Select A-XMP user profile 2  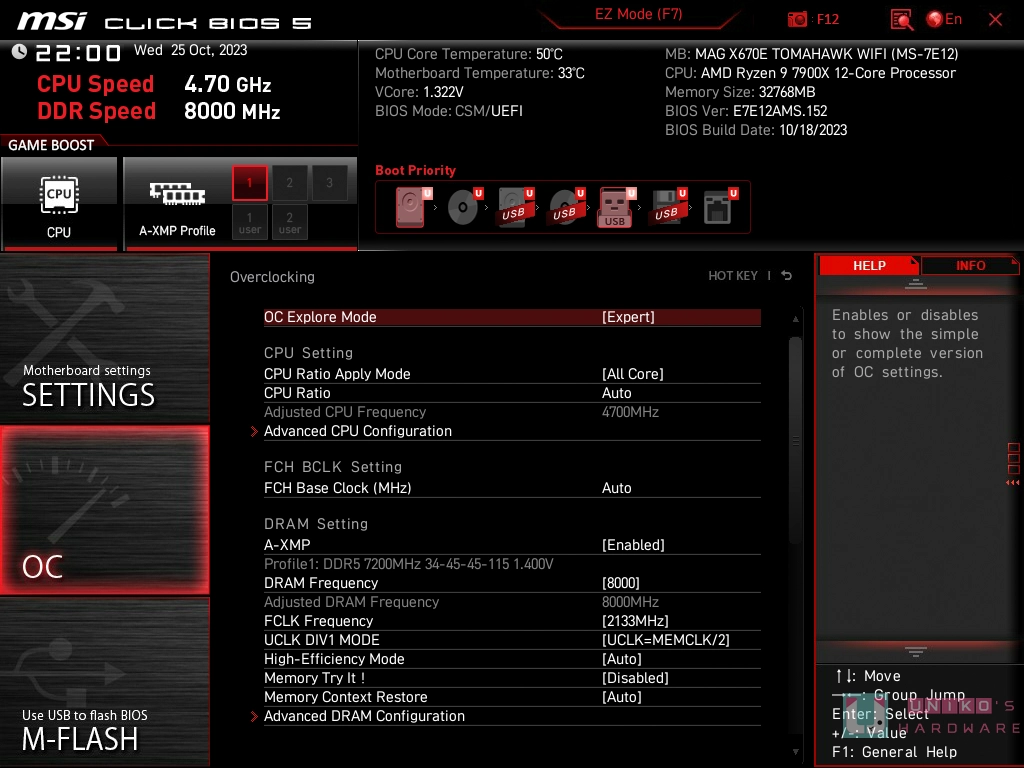[x=289, y=222]
